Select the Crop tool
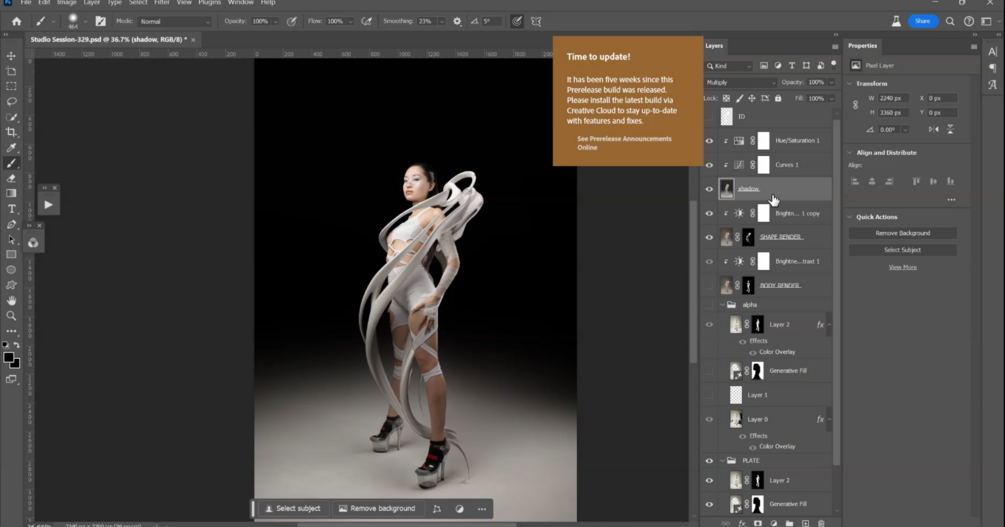 pos(12,132)
